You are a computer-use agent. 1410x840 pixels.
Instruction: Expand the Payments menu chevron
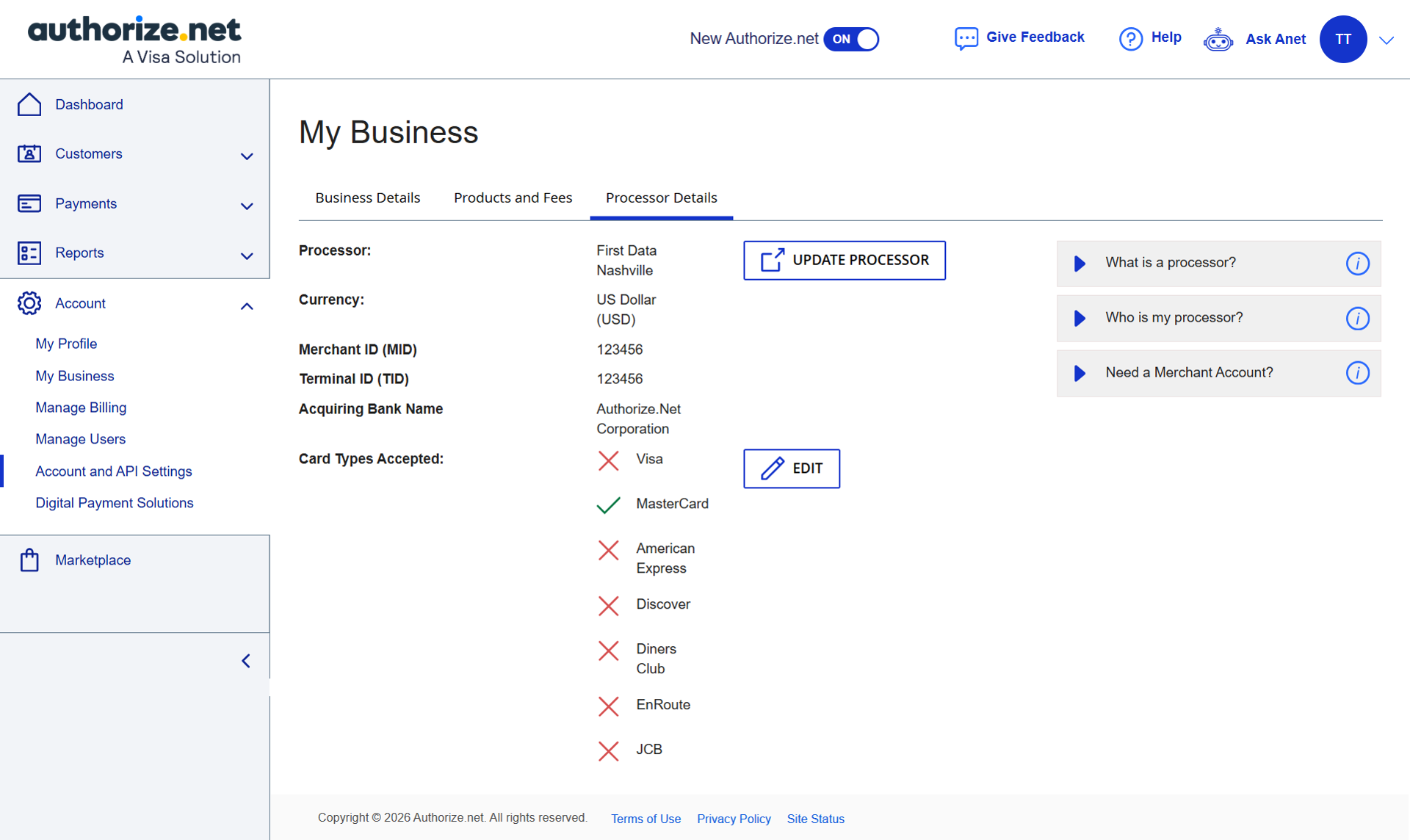pos(247,206)
